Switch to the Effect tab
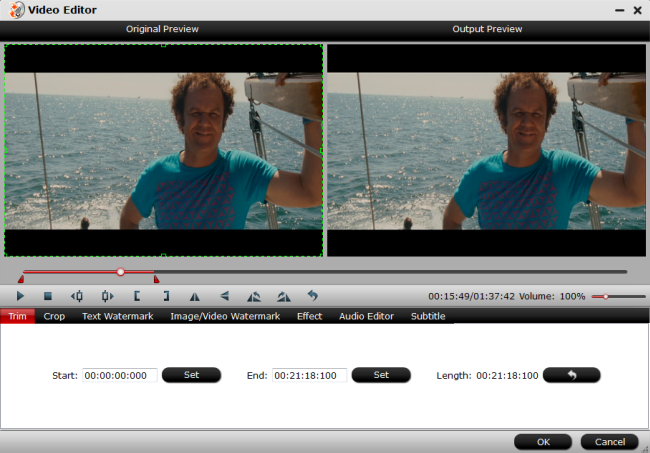The height and width of the screenshot is (453, 650). 309,316
